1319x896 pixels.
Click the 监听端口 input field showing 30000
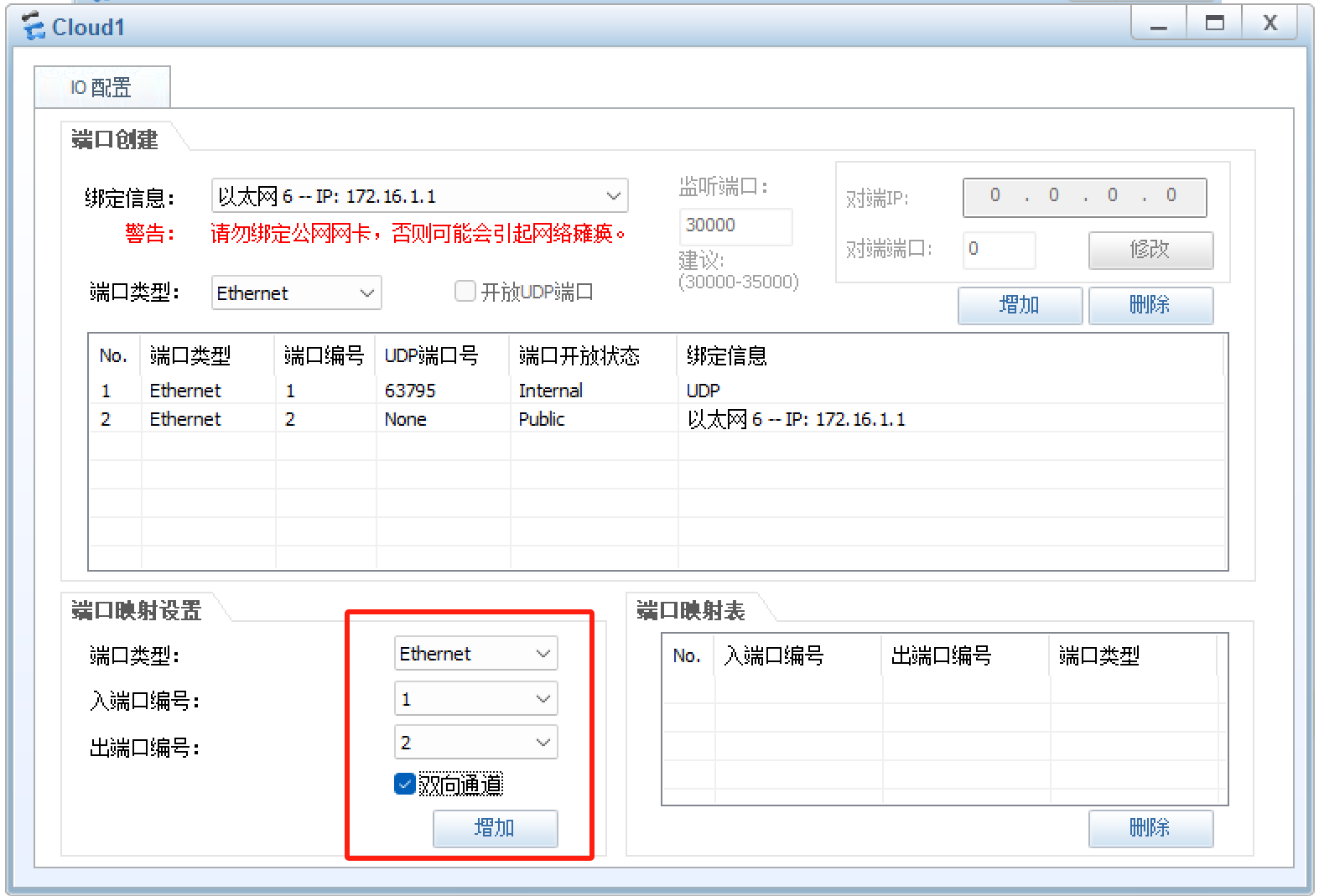(735, 225)
